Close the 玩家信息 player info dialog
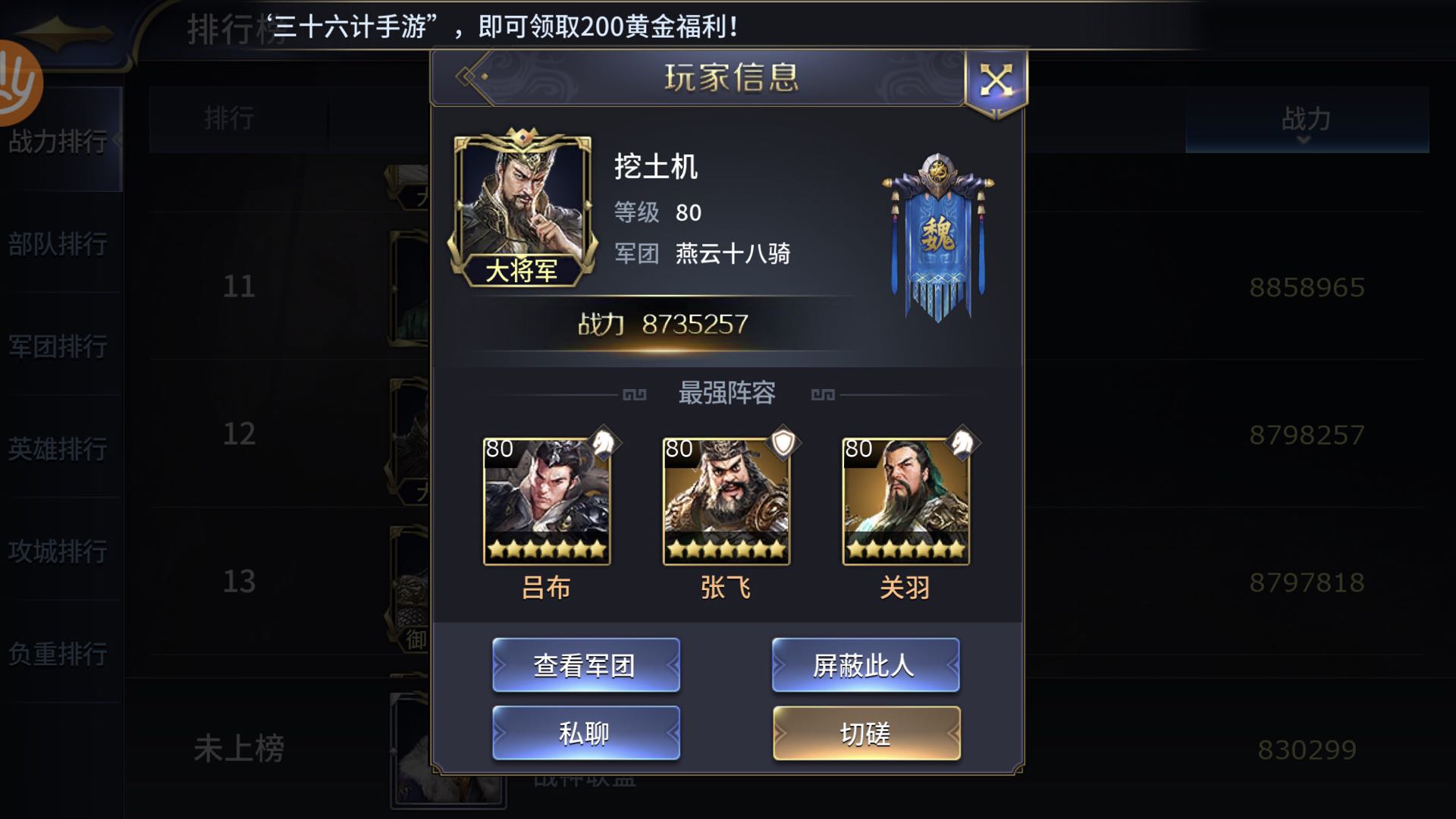Screen dimensions: 1456x819 click(x=996, y=80)
